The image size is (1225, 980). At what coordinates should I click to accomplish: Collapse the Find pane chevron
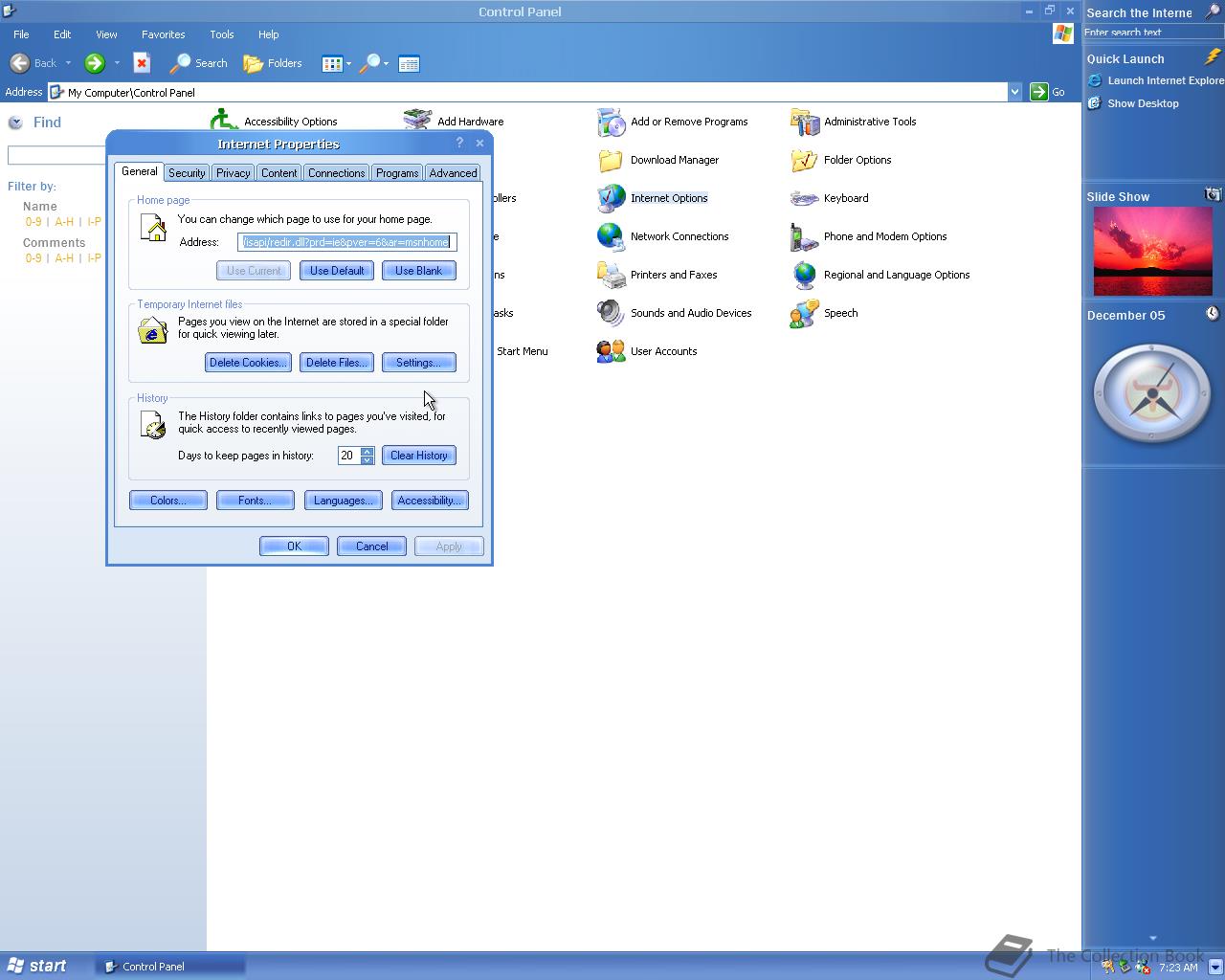tap(15, 122)
